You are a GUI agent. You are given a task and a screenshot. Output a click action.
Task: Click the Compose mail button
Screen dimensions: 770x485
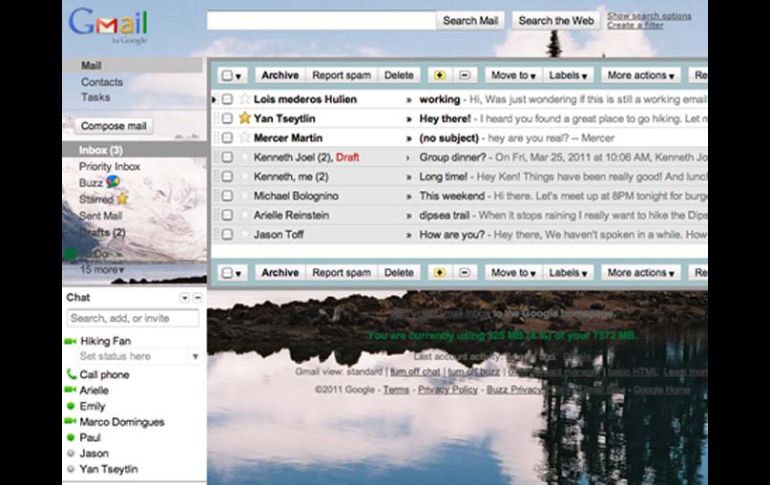pos(113,126)
